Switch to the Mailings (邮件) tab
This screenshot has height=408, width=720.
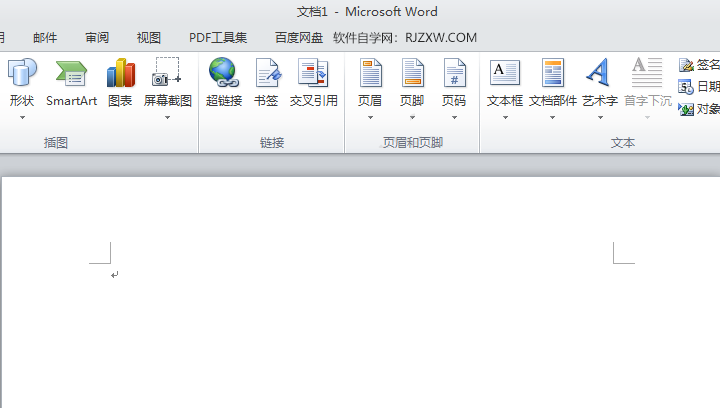coord(45,38)
